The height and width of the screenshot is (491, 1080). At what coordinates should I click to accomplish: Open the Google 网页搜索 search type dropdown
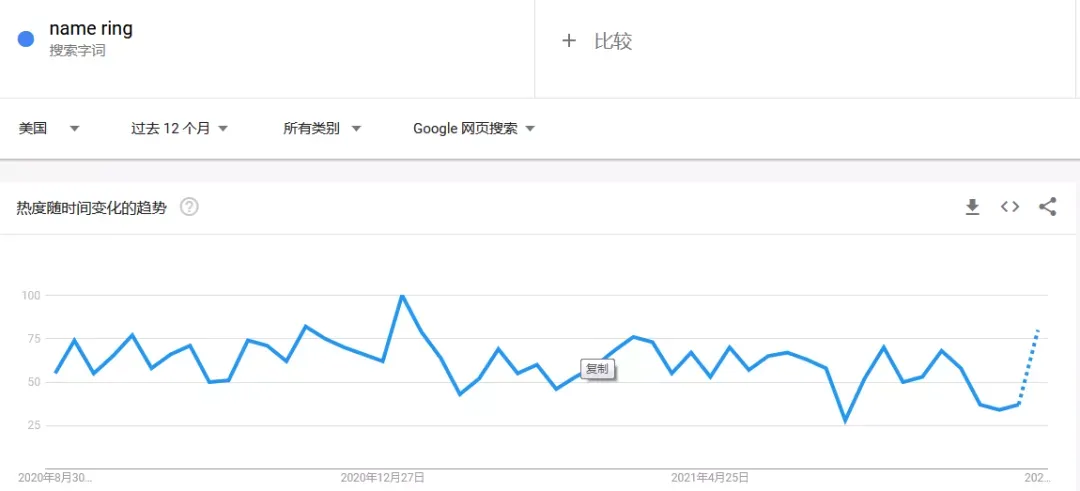474,129
